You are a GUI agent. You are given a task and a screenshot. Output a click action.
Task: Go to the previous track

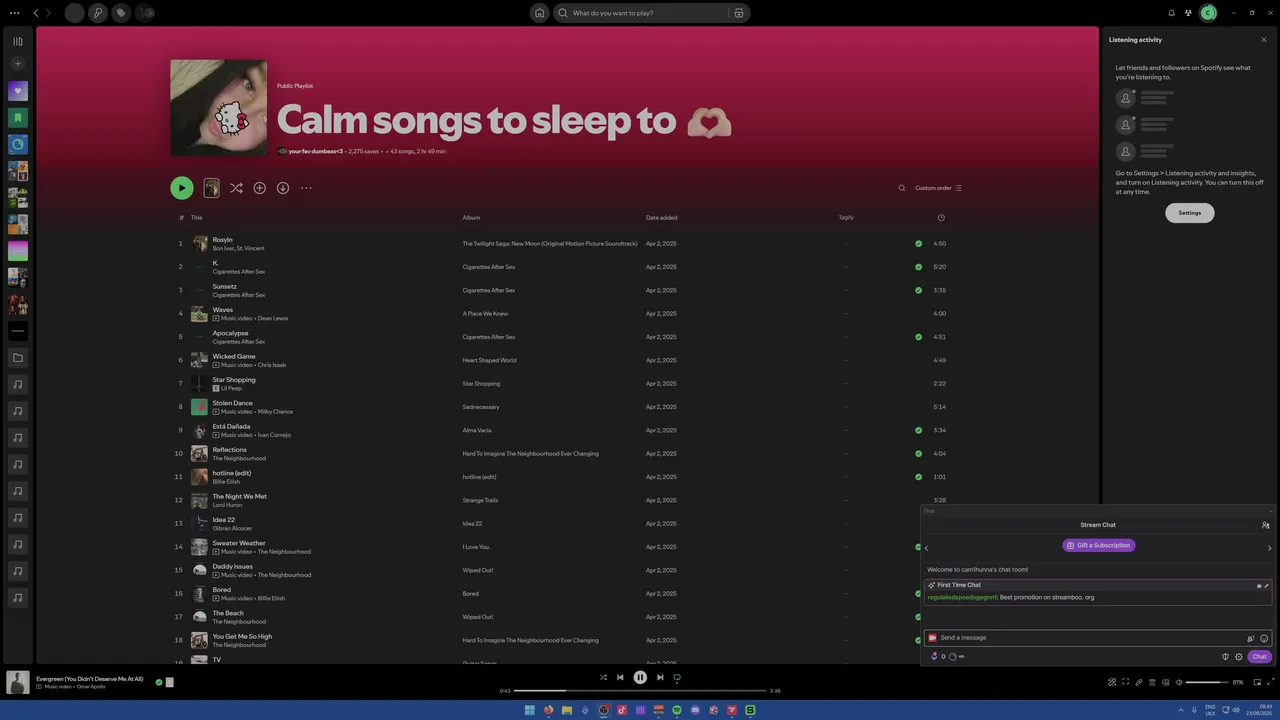tap(620, 677)
